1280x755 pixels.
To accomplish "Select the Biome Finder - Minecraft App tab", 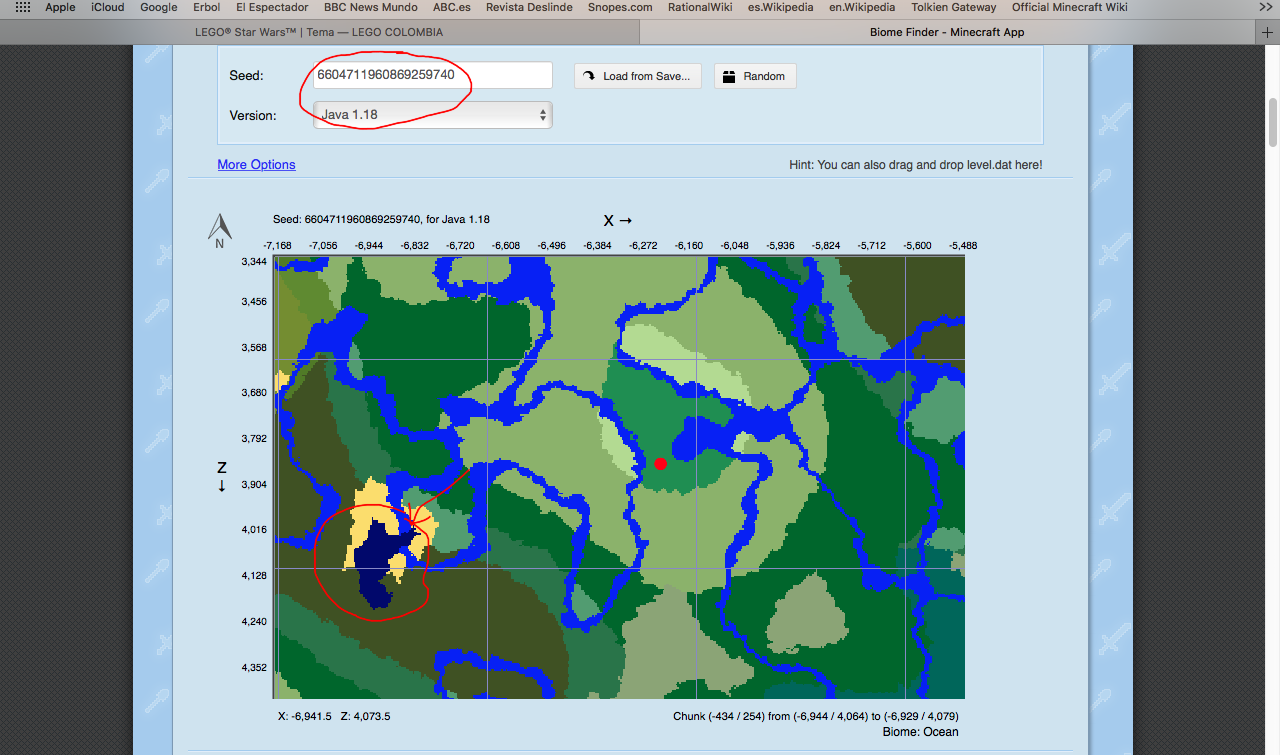I will [x=946, y=32].
